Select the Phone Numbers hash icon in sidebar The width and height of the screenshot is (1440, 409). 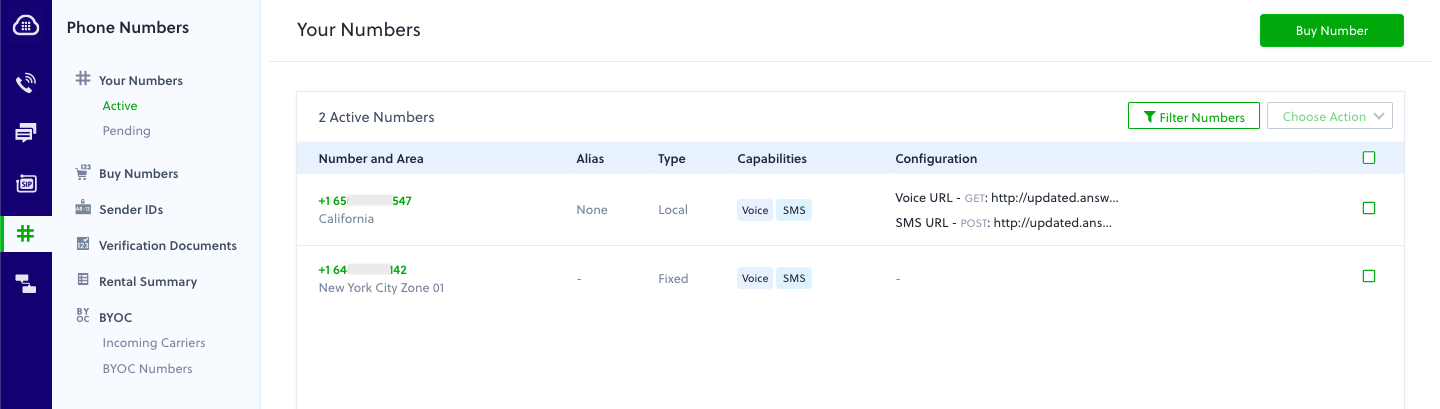coord(26,233)
